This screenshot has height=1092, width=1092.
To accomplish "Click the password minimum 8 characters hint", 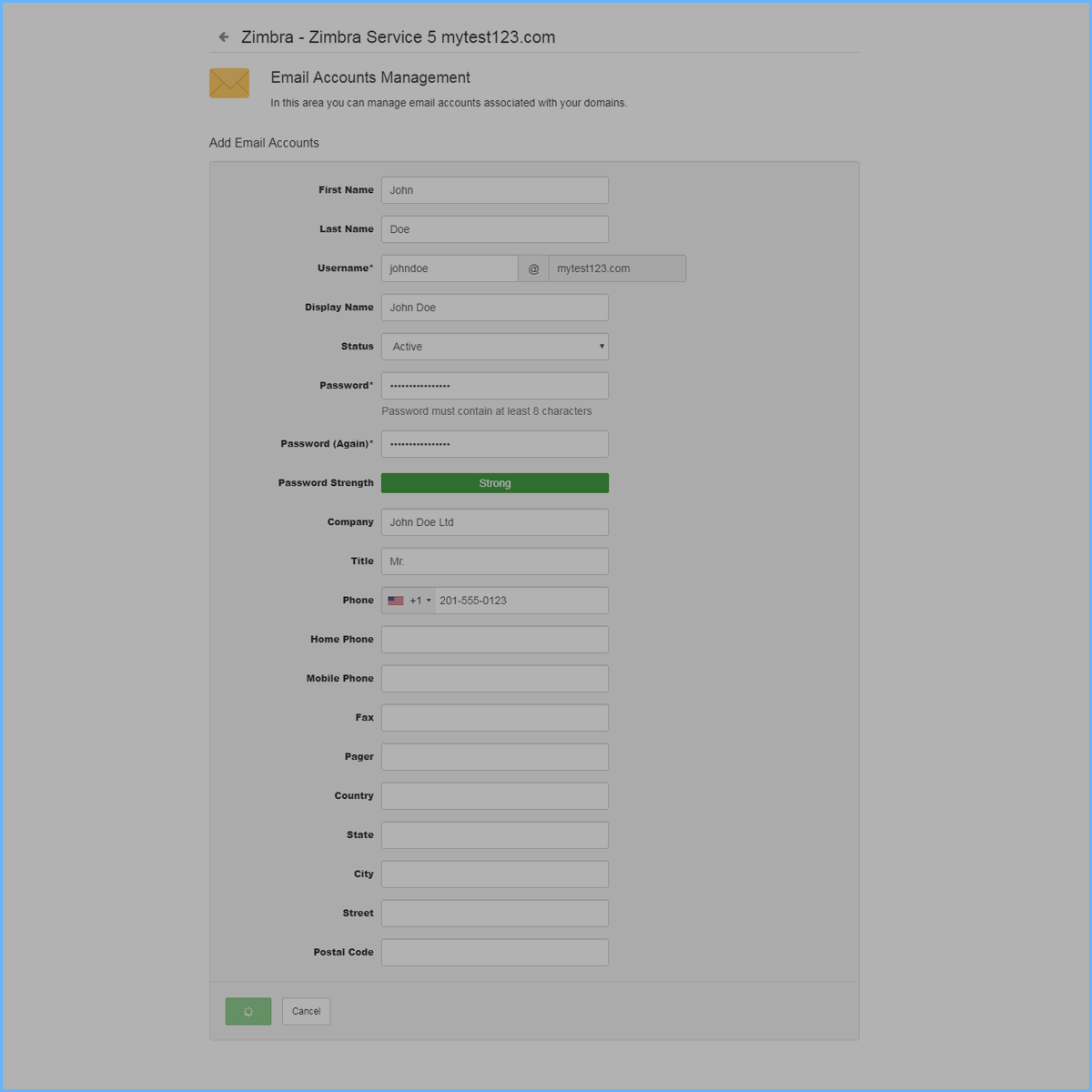I will pos(487,411).
